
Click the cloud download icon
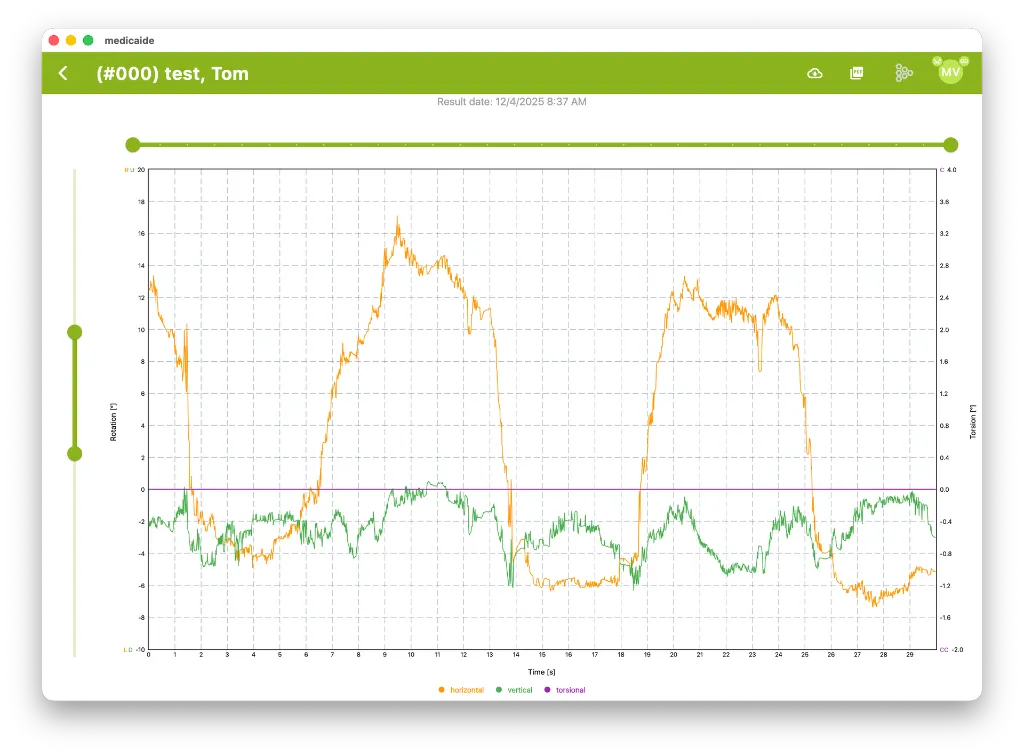coord(815,73)
